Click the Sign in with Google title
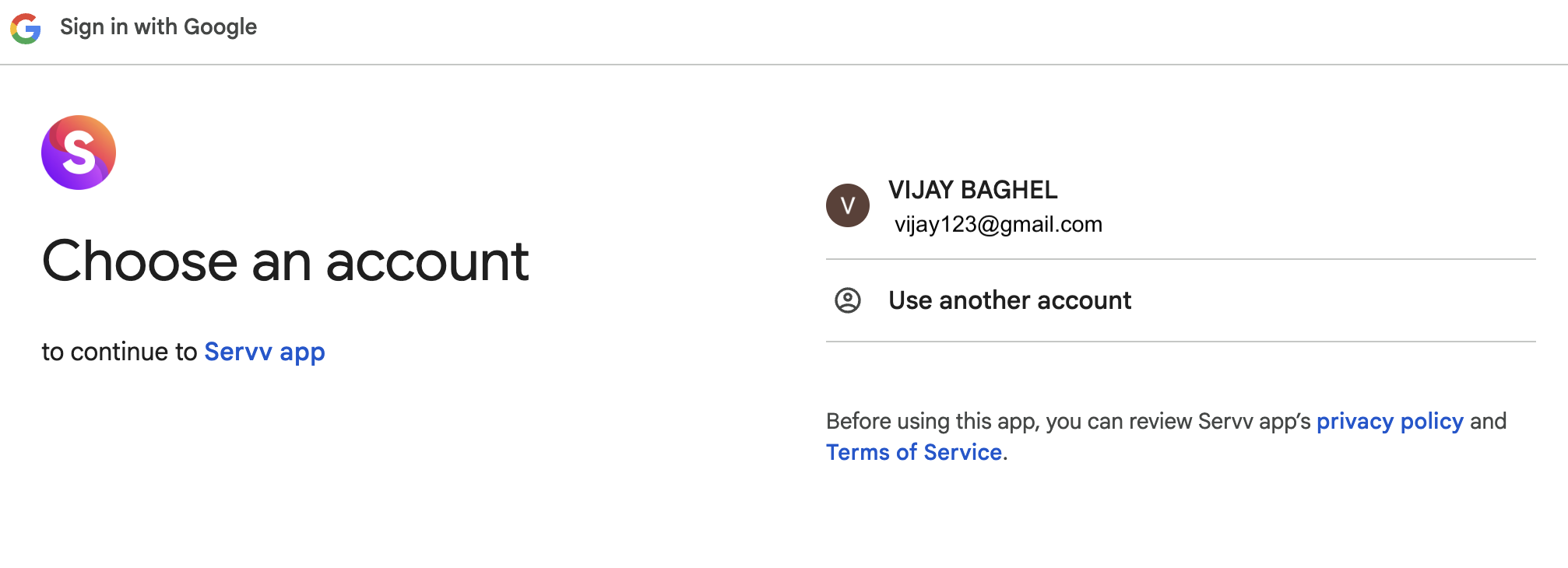Viewport: 1568px width, 568px height. click(158, 27)
